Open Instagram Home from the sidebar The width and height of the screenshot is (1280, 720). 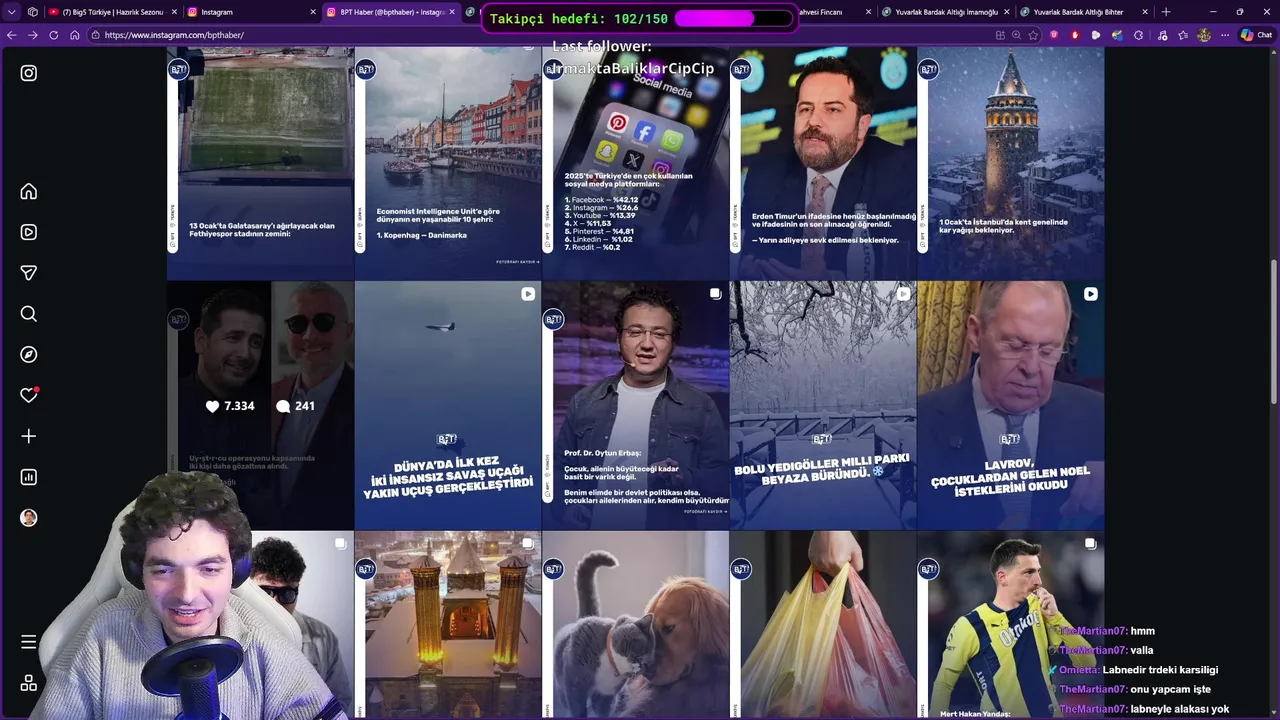click(x=29, y=191)
